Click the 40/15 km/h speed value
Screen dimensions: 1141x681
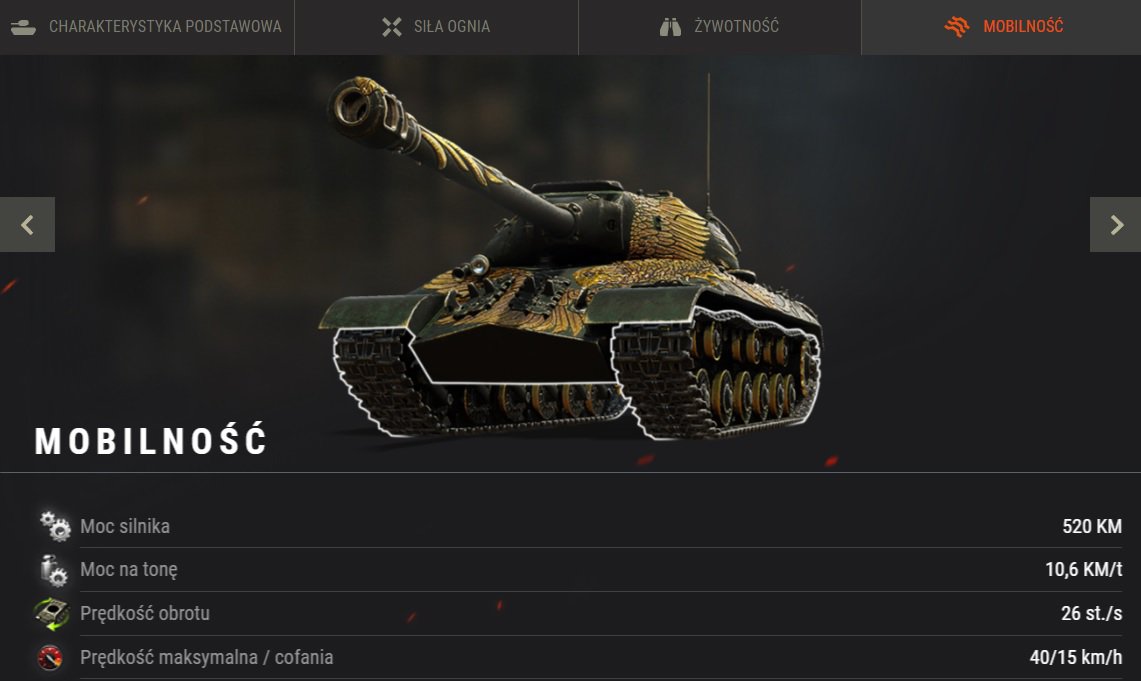click(x=1076, y=657)
